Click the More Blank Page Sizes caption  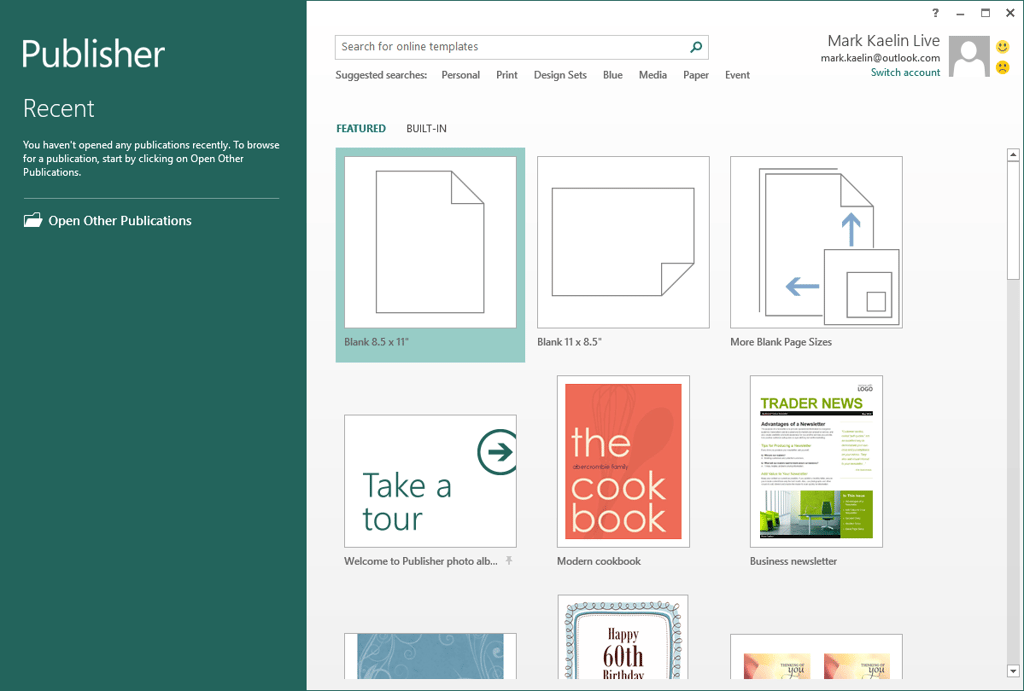781,342
